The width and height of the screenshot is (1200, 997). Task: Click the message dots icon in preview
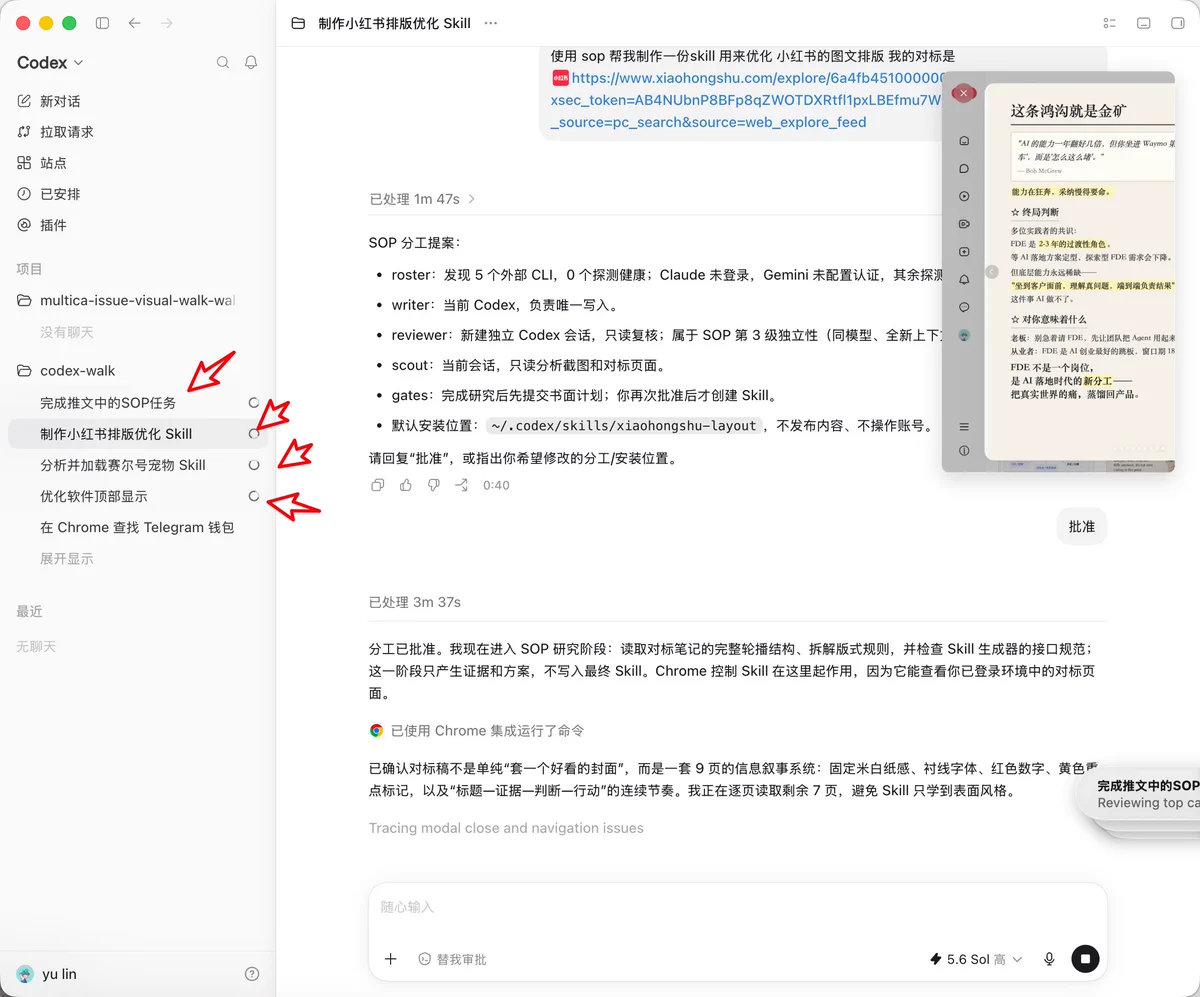964,307
